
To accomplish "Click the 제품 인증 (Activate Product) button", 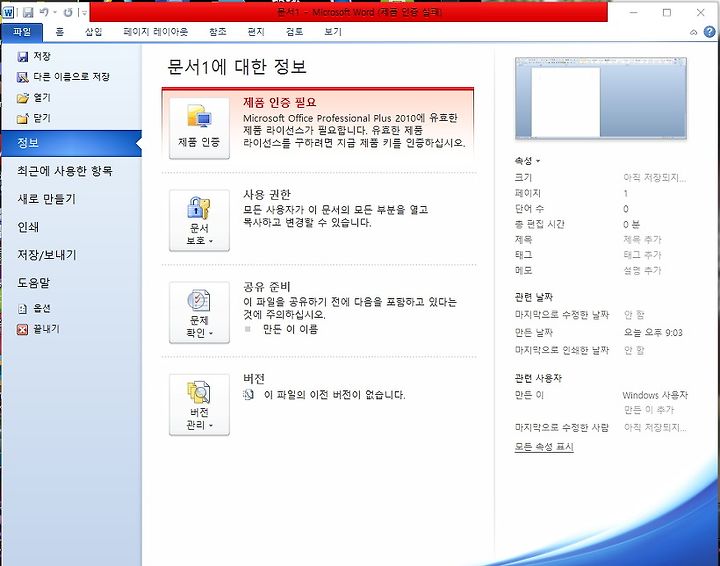I will click(199, 129).
